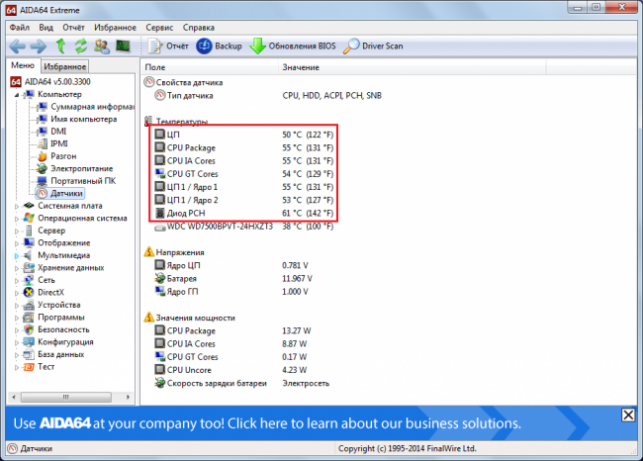Select ЦП 1 / Ядро 1 row
The width and height of the screenshot is (643, 461).
[x=244, y=187]
